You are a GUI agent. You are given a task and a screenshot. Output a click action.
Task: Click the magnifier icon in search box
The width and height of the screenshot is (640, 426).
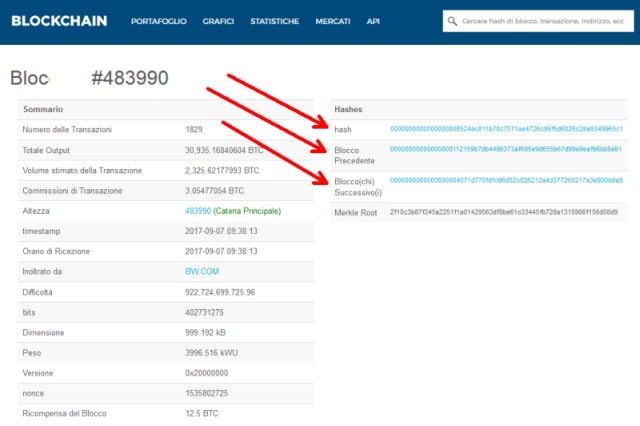point(455,21)
